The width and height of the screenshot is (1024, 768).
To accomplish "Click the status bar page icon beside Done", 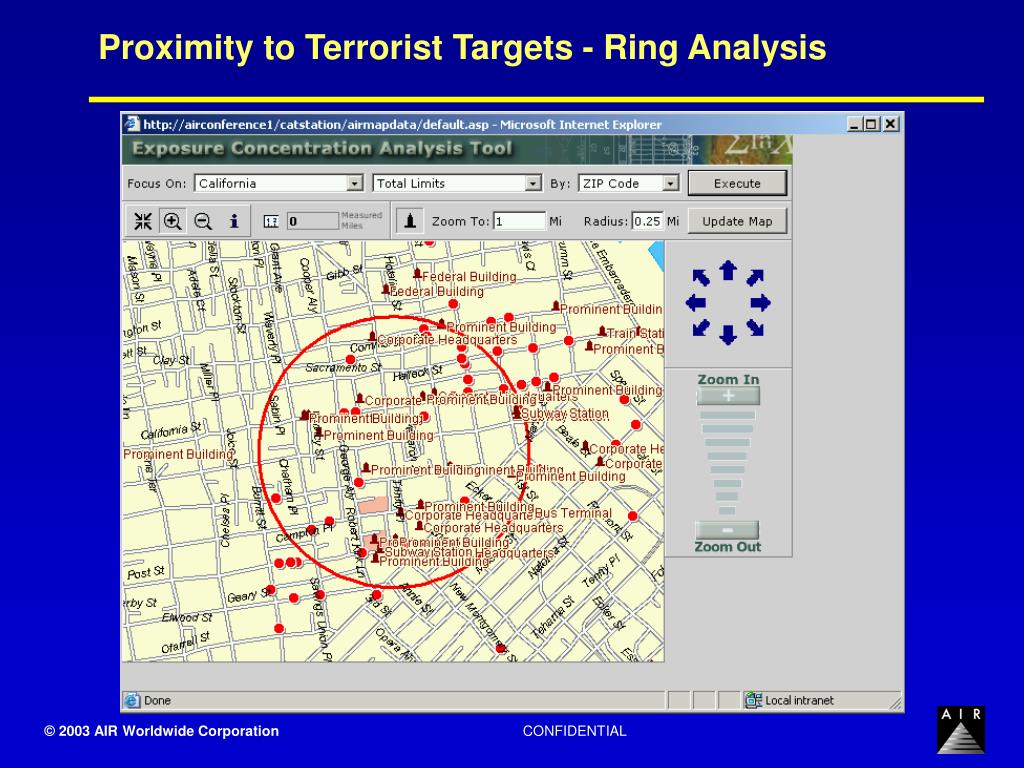I will coord(132,700).
